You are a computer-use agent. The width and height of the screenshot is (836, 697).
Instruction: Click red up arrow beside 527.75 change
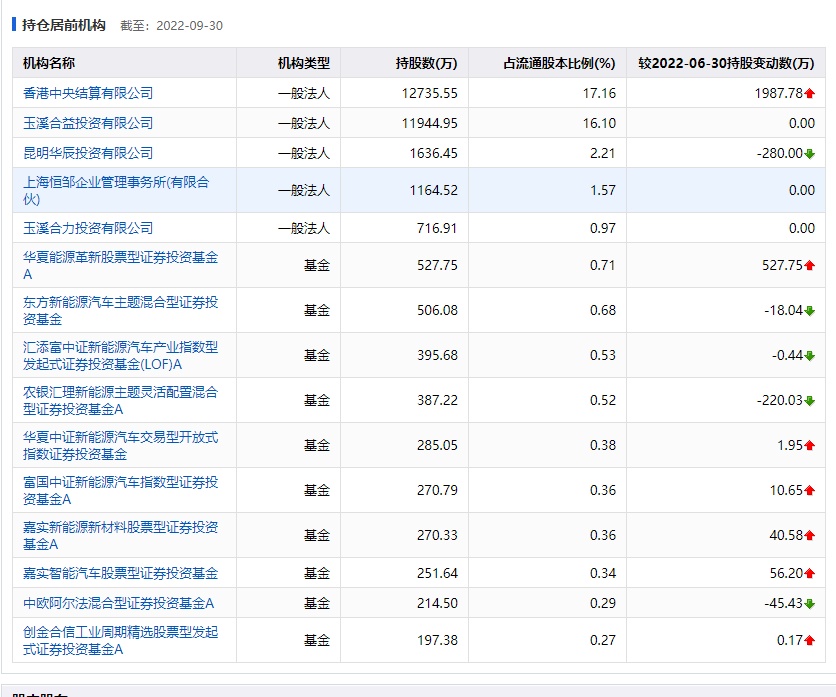point(810,265)
